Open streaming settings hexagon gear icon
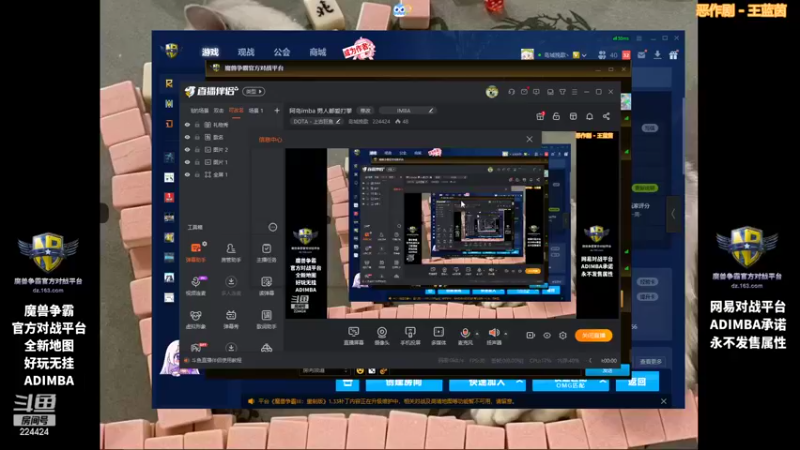Image resolution: width=800 pixels, height=450 pixels. click(x=562, y=335)
